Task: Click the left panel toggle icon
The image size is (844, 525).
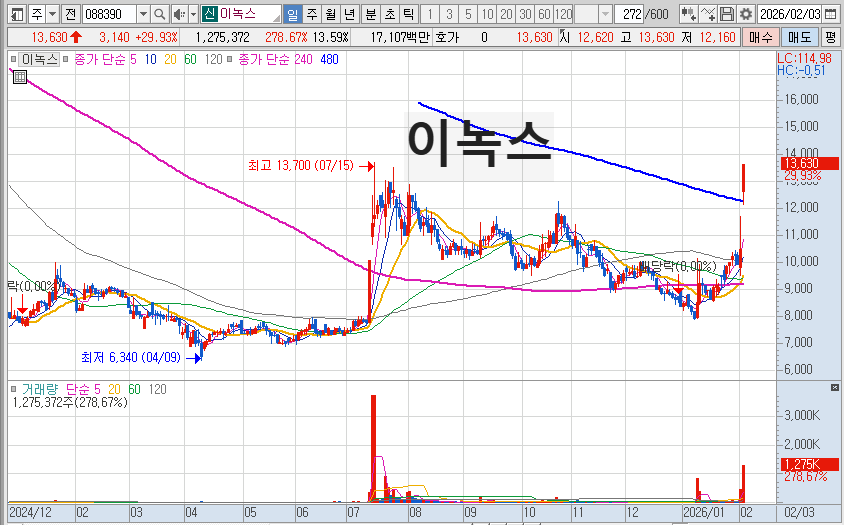Action: (17, 14)
